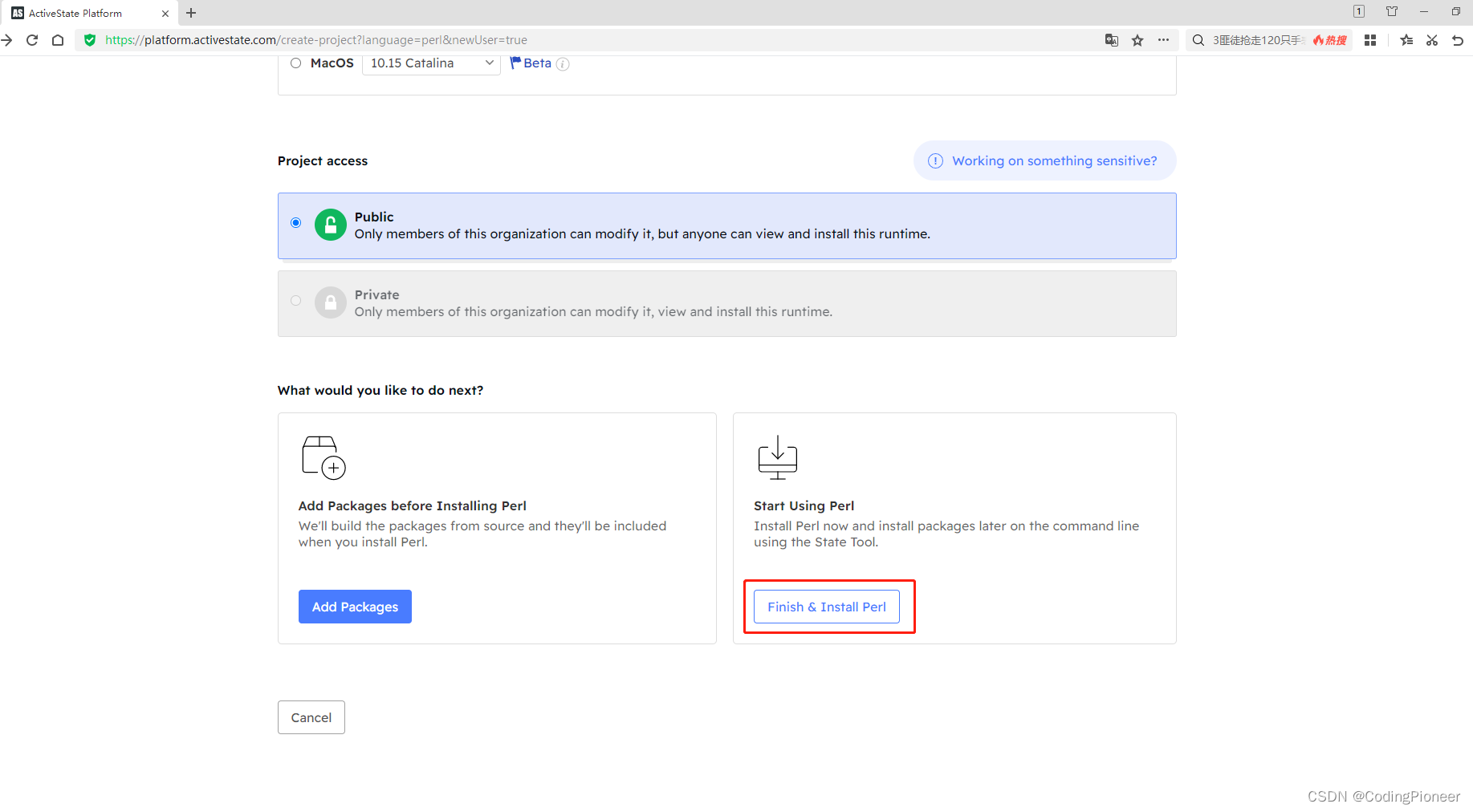
Task: Click the Cancel button
Action: click(311, 717)
